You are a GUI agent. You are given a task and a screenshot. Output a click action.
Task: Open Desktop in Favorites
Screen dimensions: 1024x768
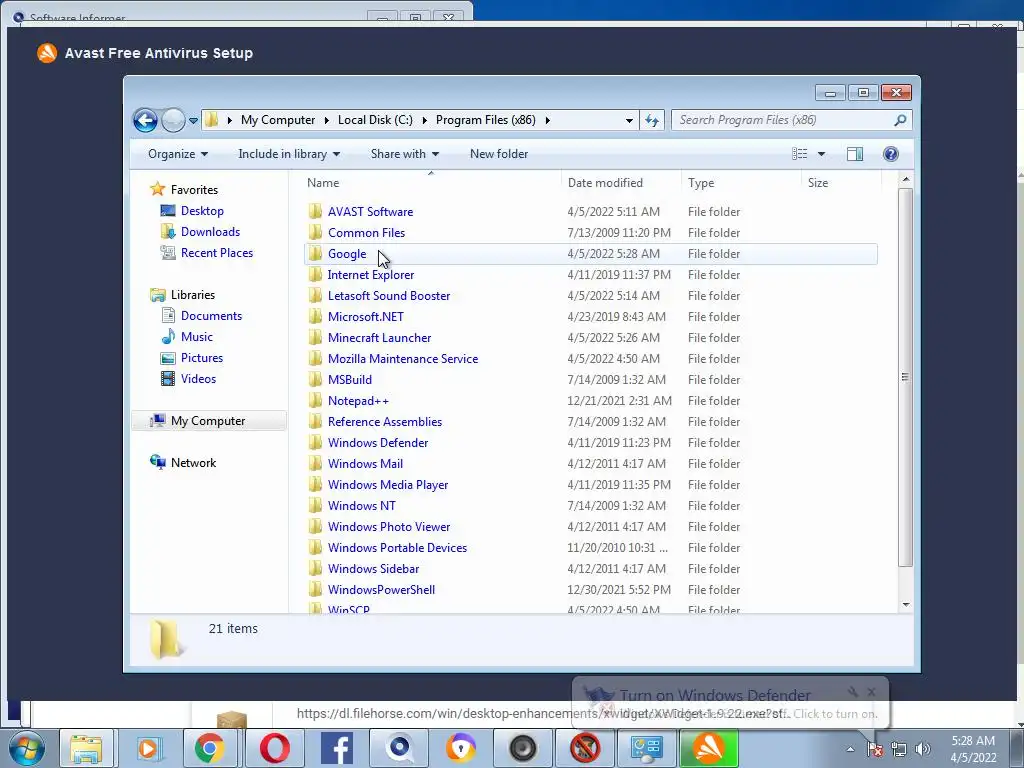coord(202,211)
